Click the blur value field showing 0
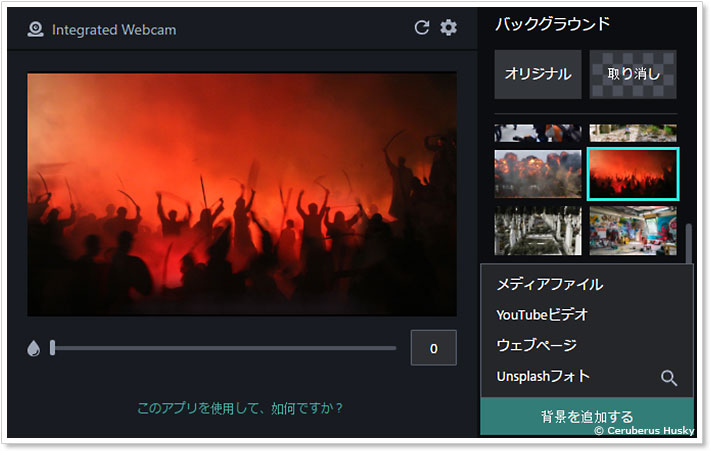 (x=433, y=348)
